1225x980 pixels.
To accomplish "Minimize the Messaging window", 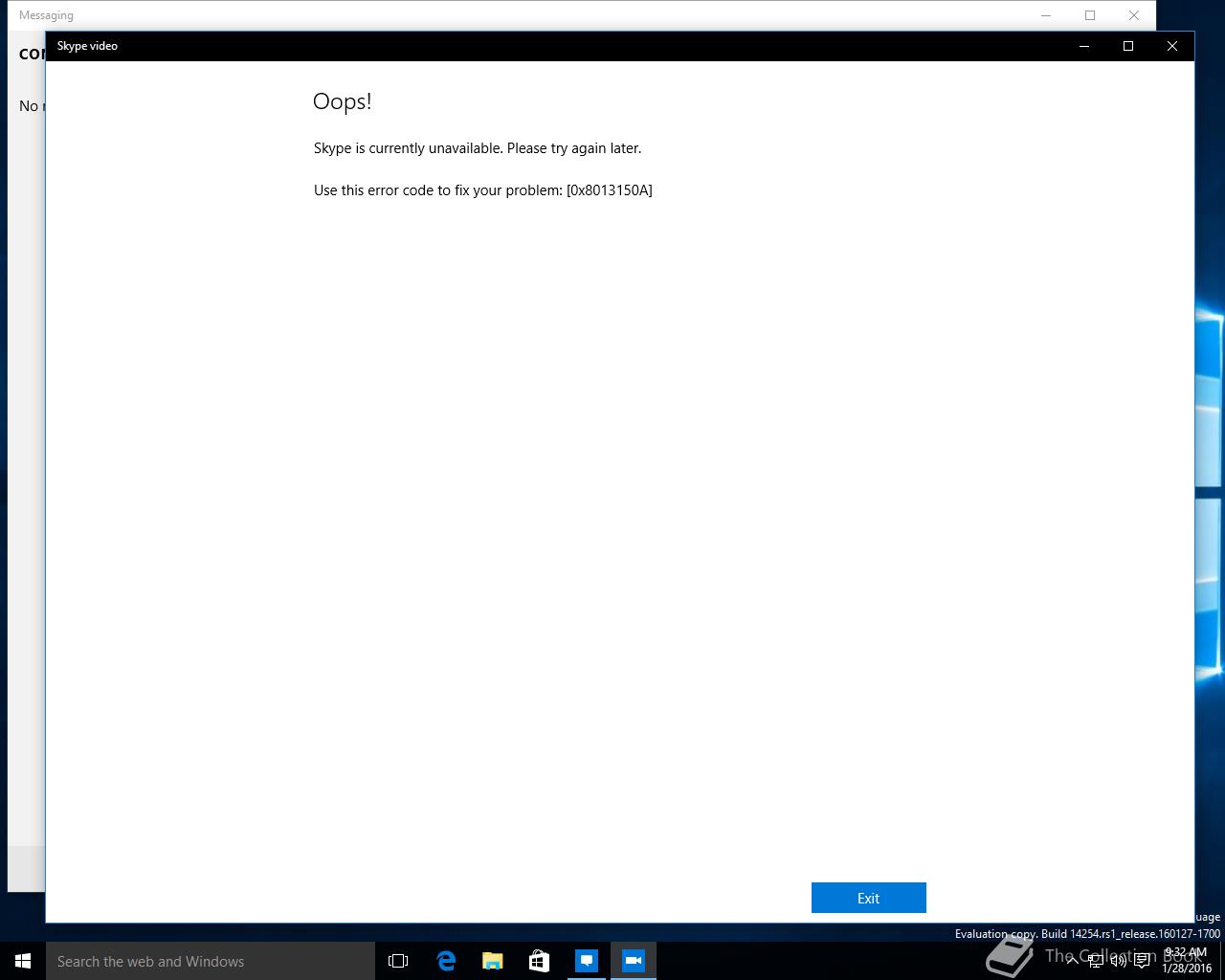I will pyautogui.click(x=1046, y=15).
